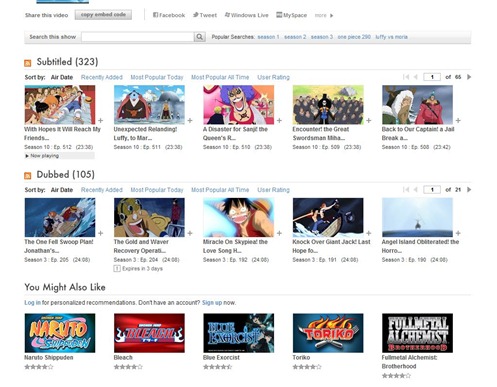Focus the Search this show field
The image size is (497, 387).
pos(137,37)
